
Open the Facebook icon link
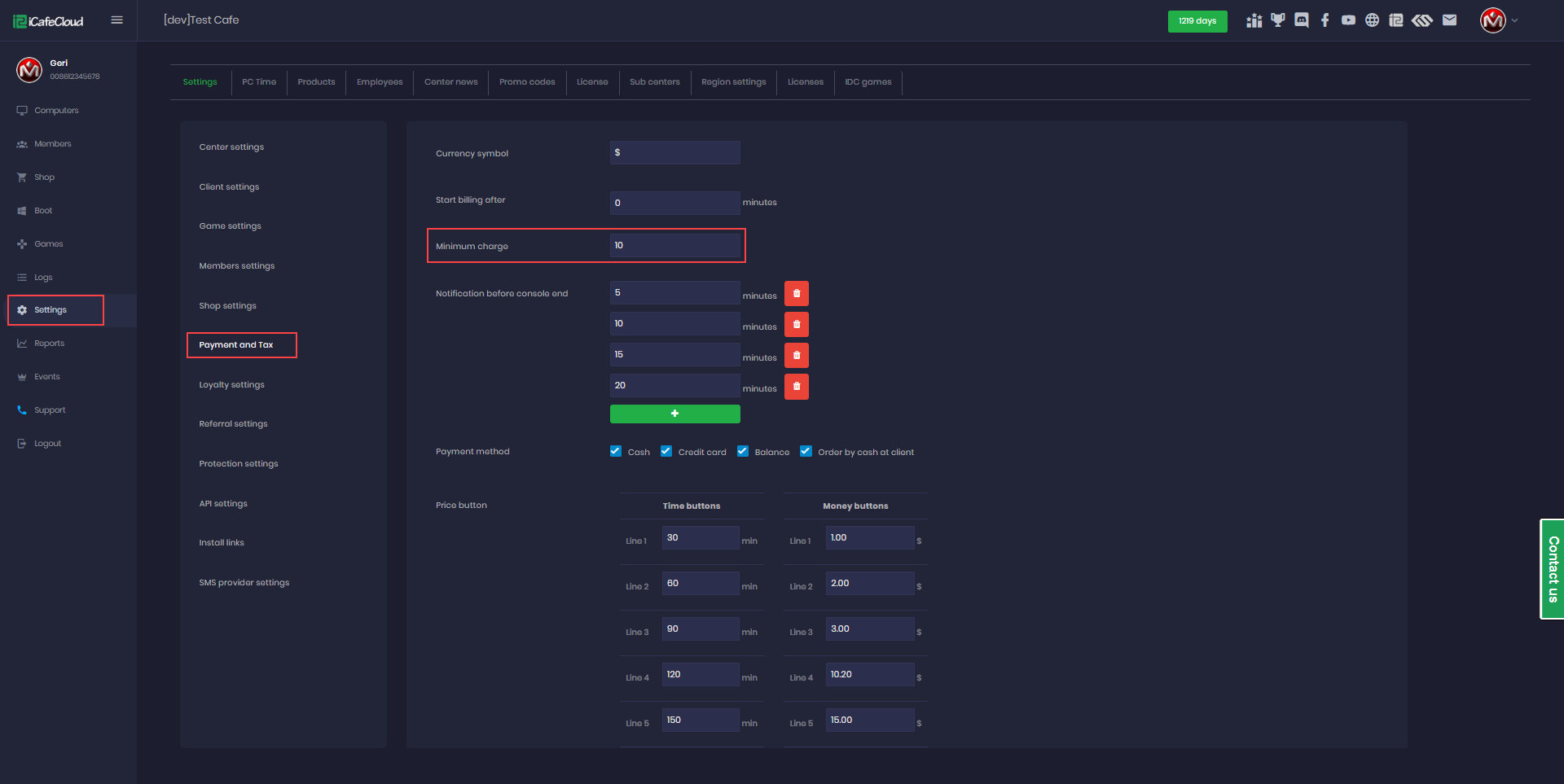click(1325, 20)
